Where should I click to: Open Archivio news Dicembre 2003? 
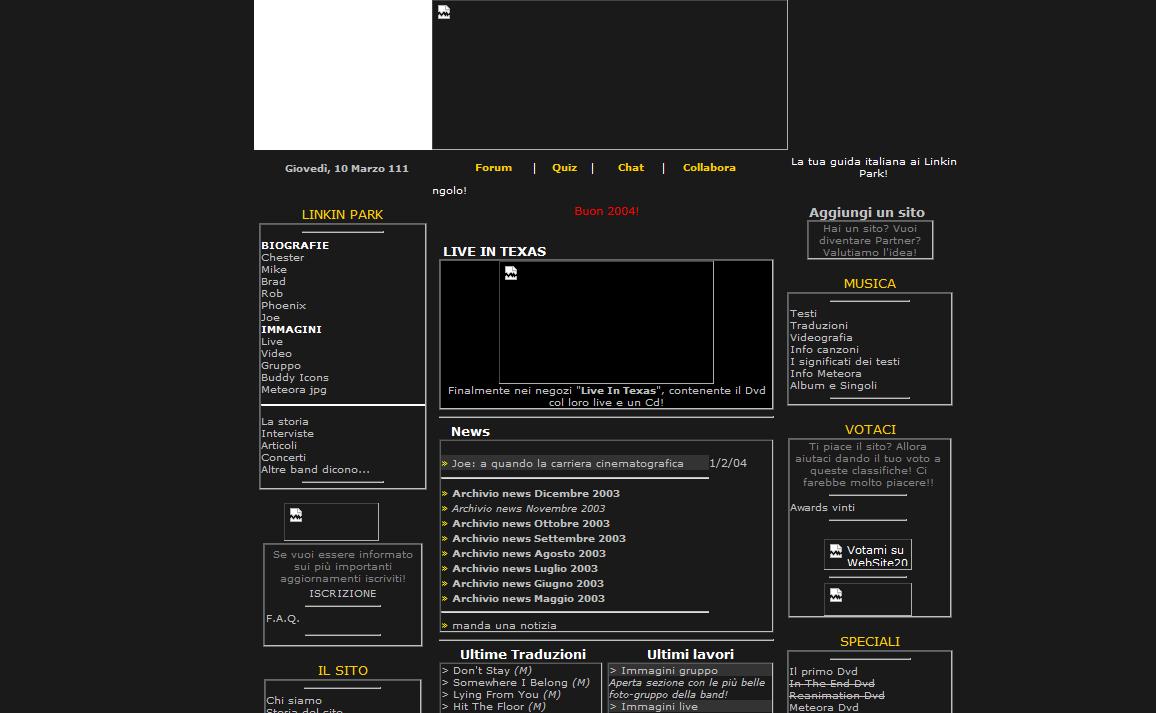coord(535,494)
